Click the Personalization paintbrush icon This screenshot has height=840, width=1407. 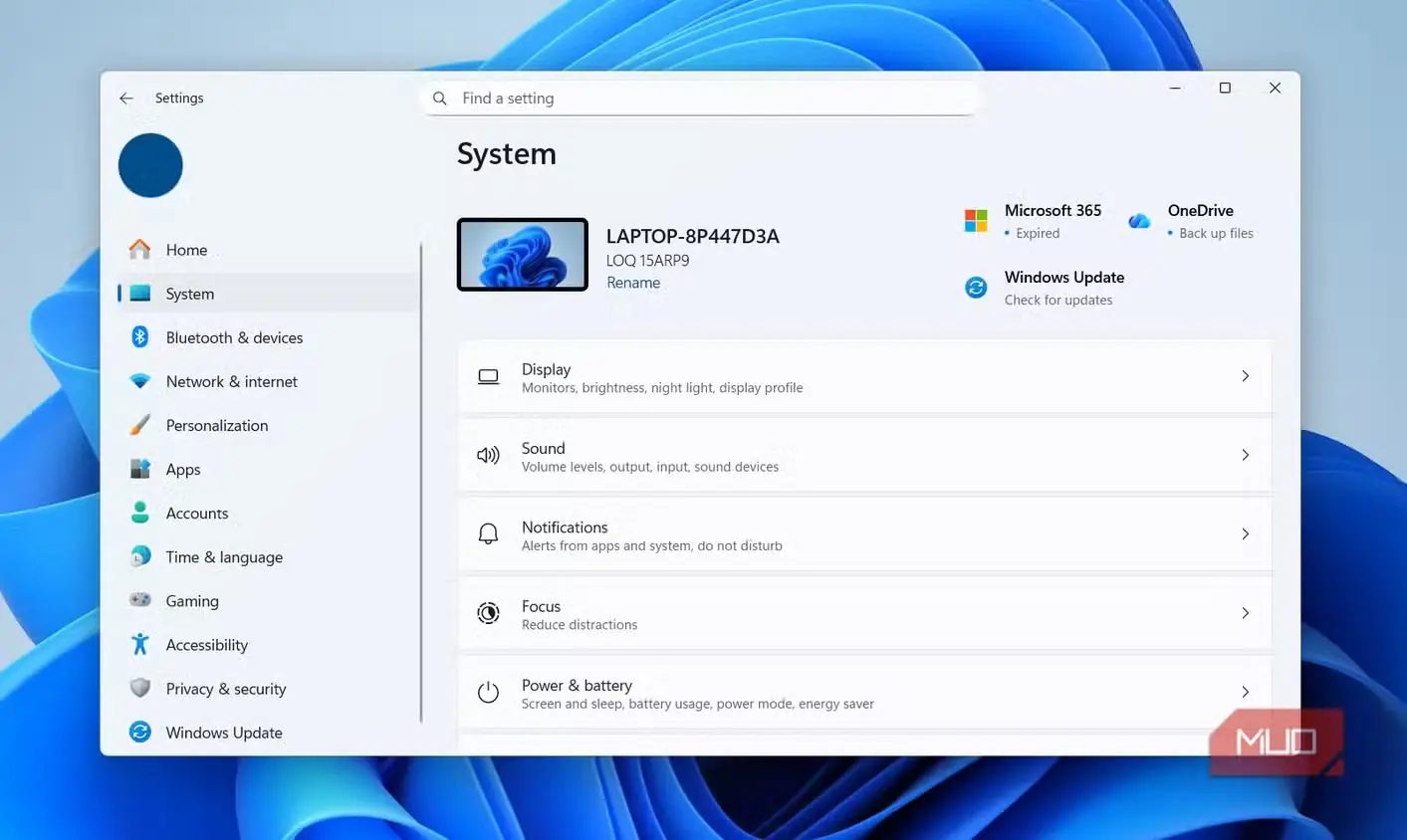[140, 425]
